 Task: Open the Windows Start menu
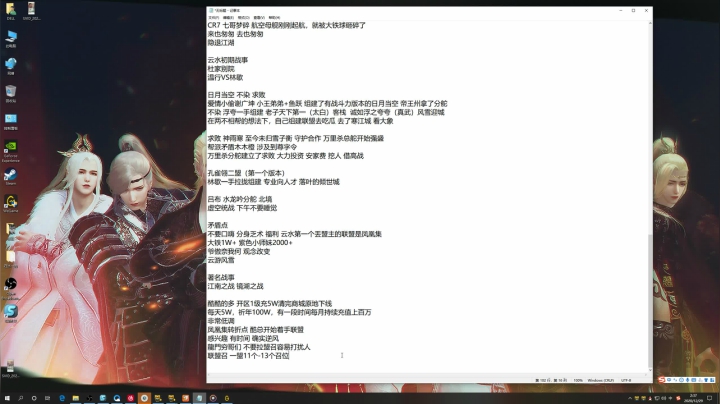7,398
